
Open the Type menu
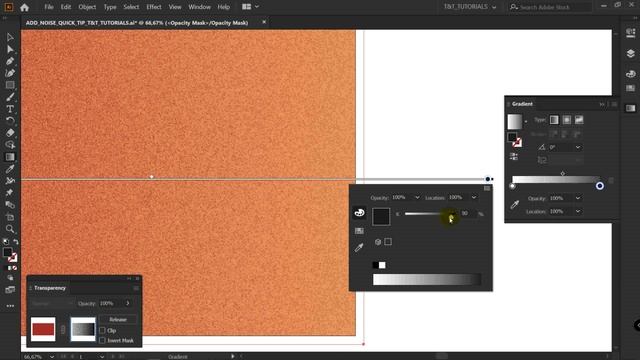click(110, 7)
